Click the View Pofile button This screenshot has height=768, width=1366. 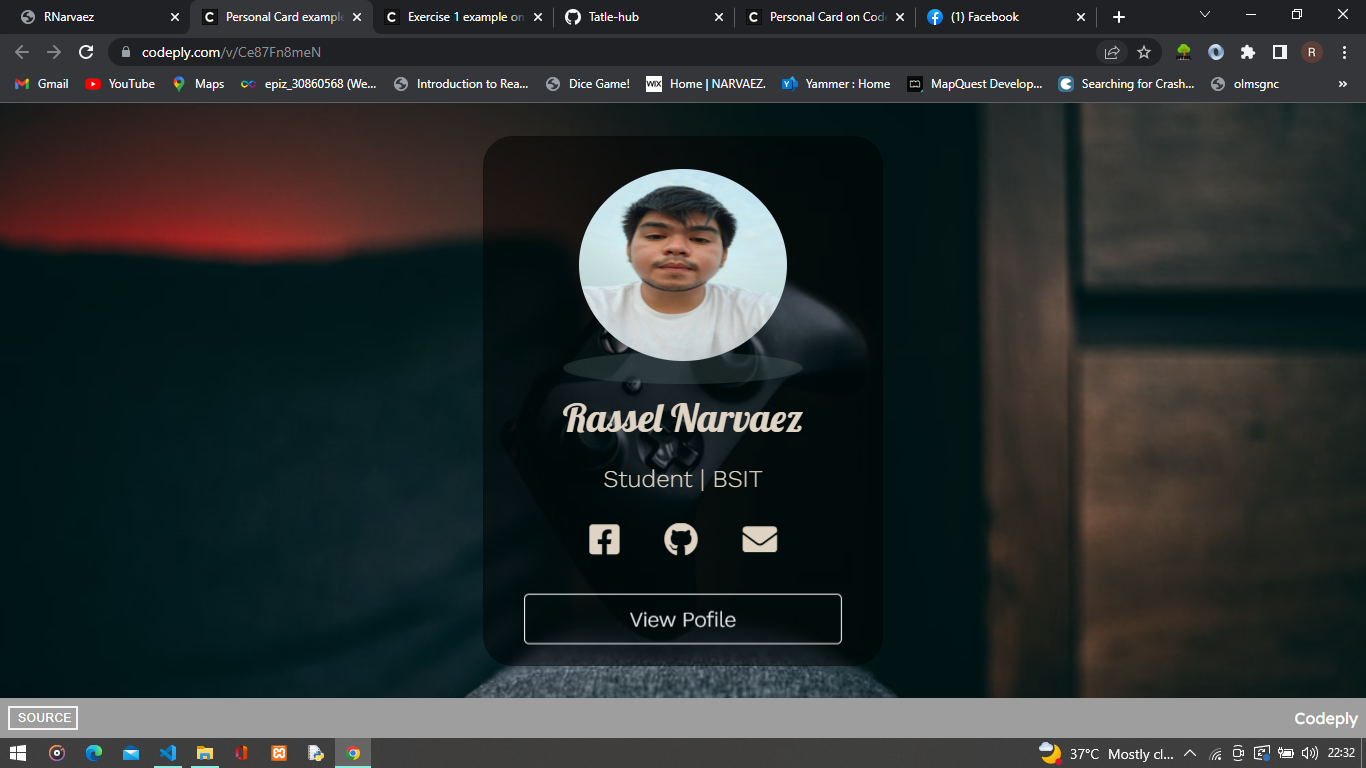(682, 619)
